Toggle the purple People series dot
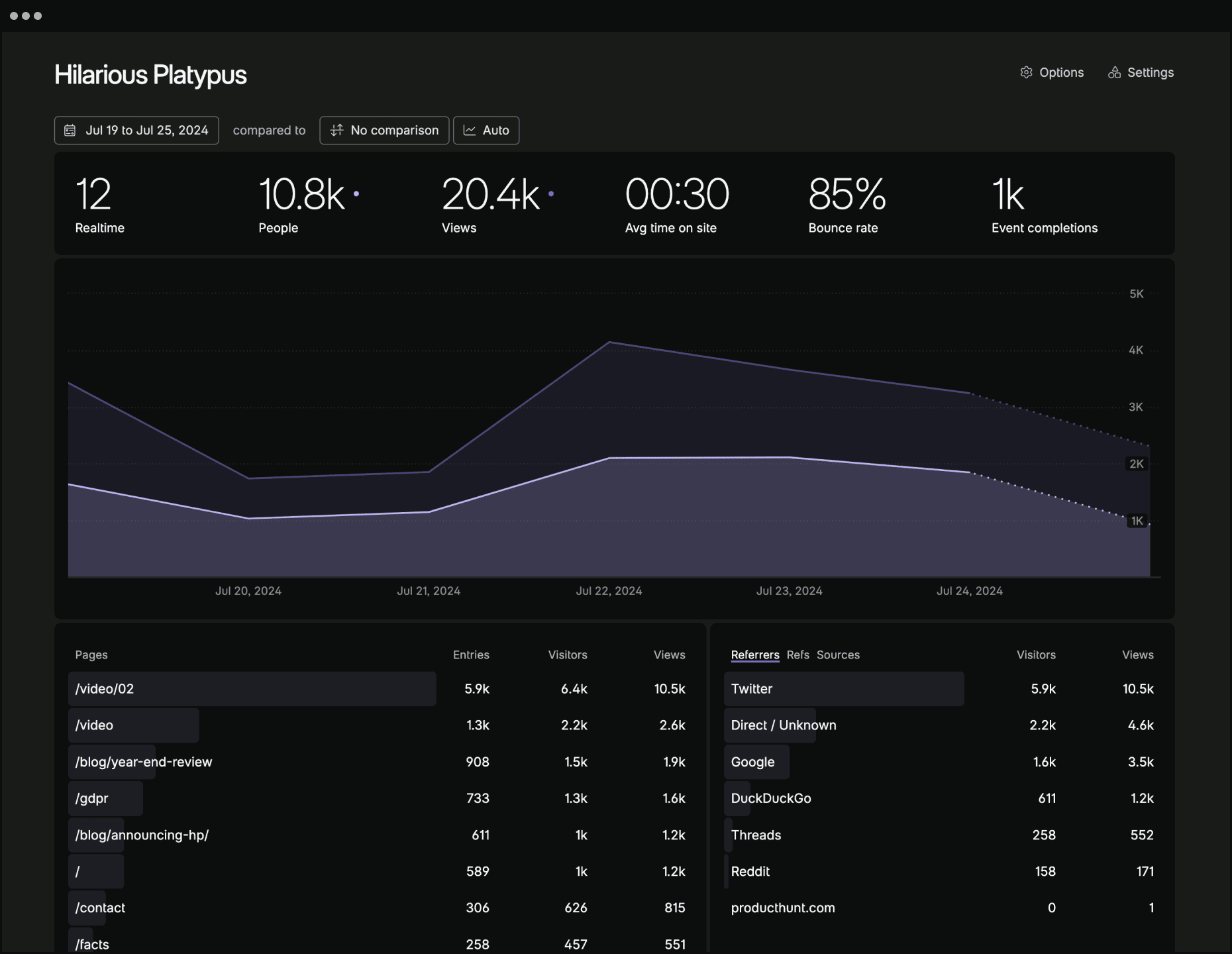The height and width of the screenshot is (954, 1232). [356, 194]
